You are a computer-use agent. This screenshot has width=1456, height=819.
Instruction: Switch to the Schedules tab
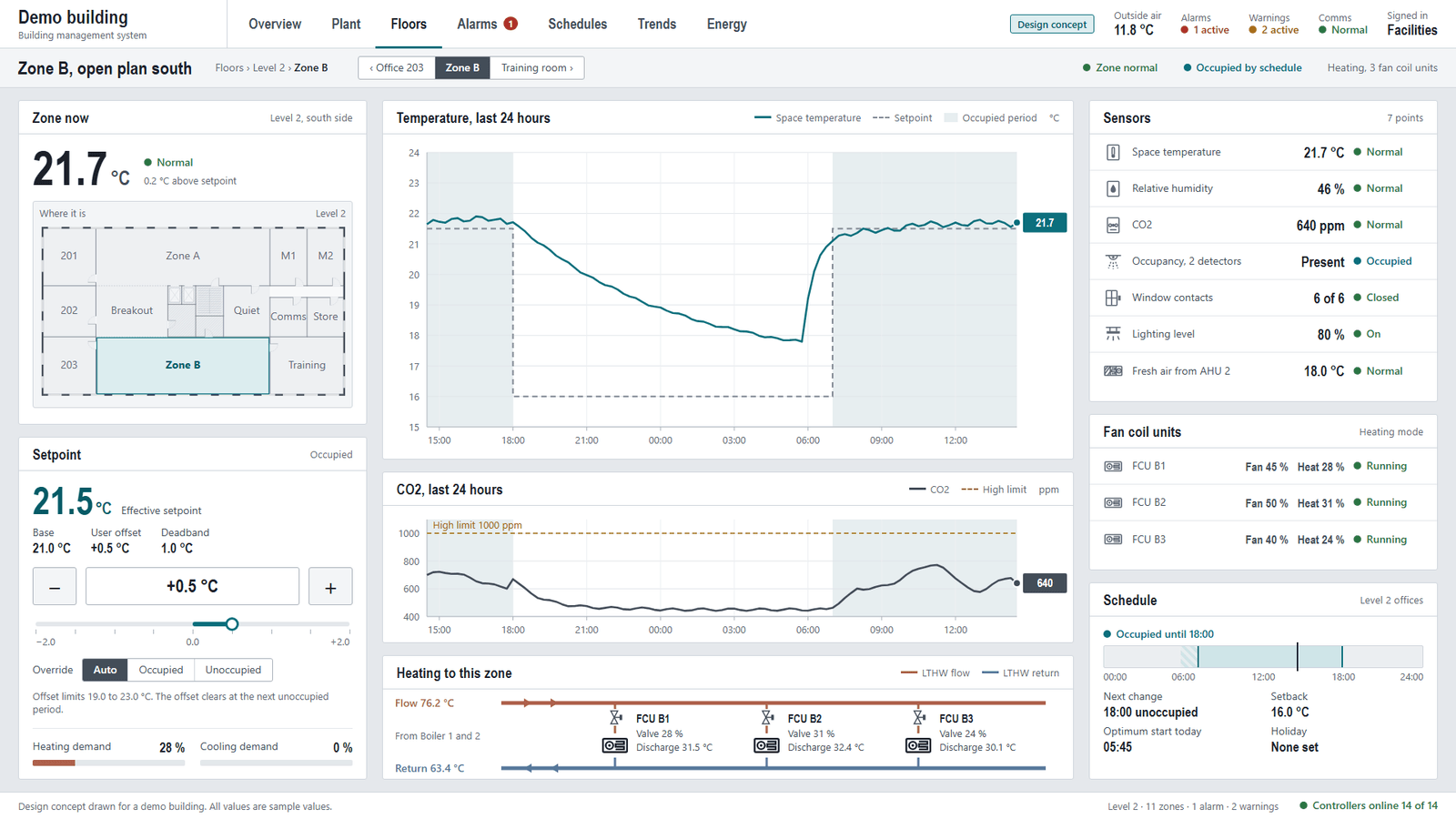[x=577, y=25]
